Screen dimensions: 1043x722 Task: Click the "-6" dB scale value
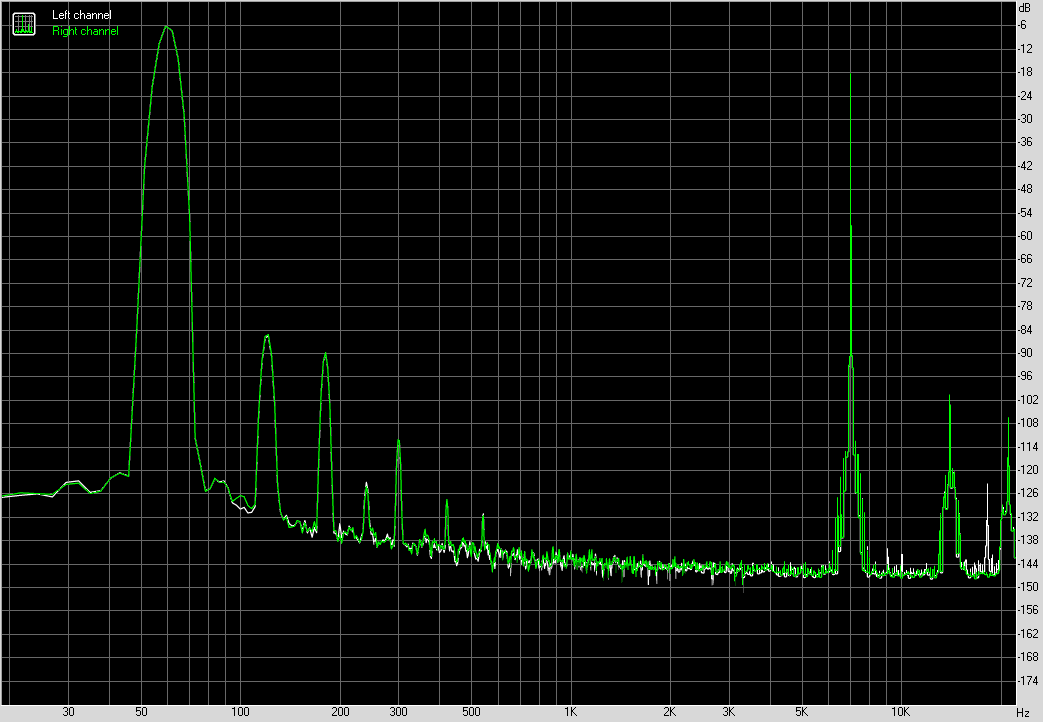1022,25
